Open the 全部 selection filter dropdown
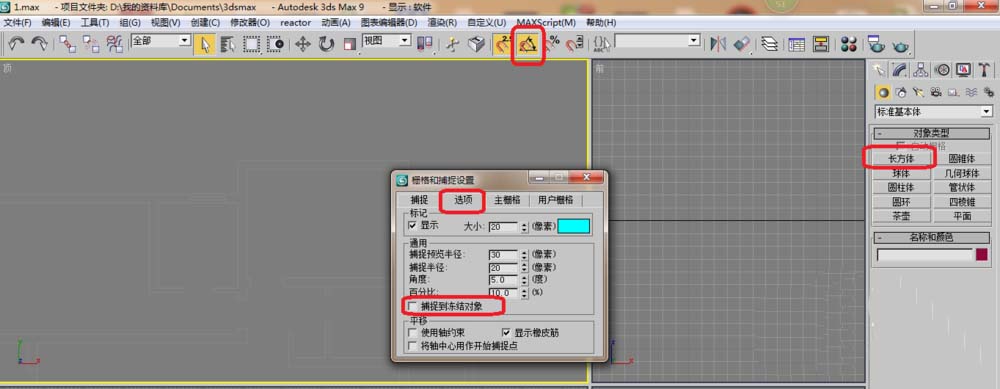This screenshot has width=1000, height=389. coord(184,40)
